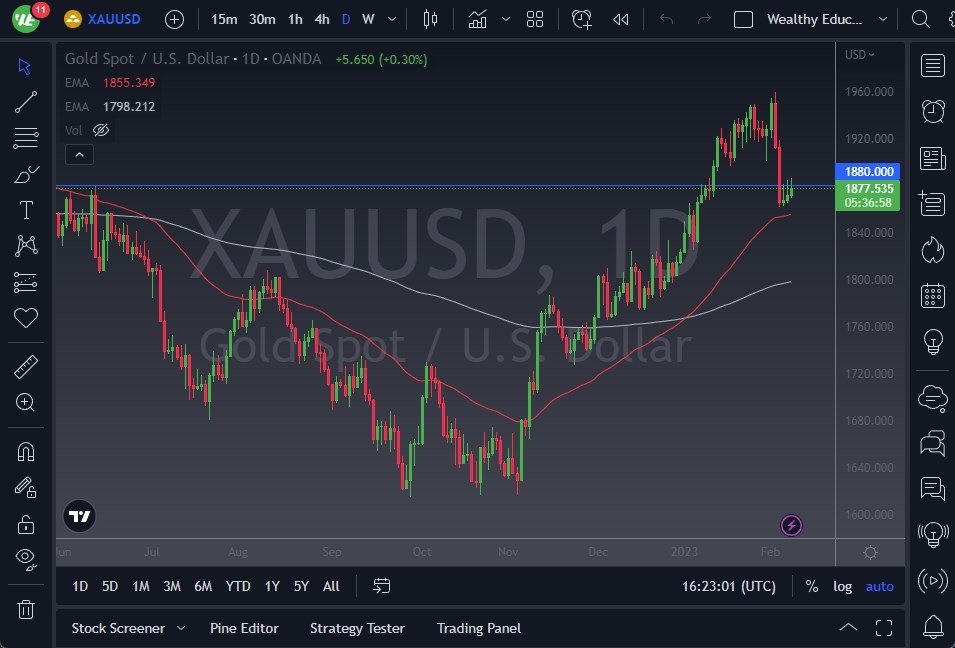This screenshot has width=955, height=648.
Task: Open the XAUUSD symbol search
Action: coord(102,19)
